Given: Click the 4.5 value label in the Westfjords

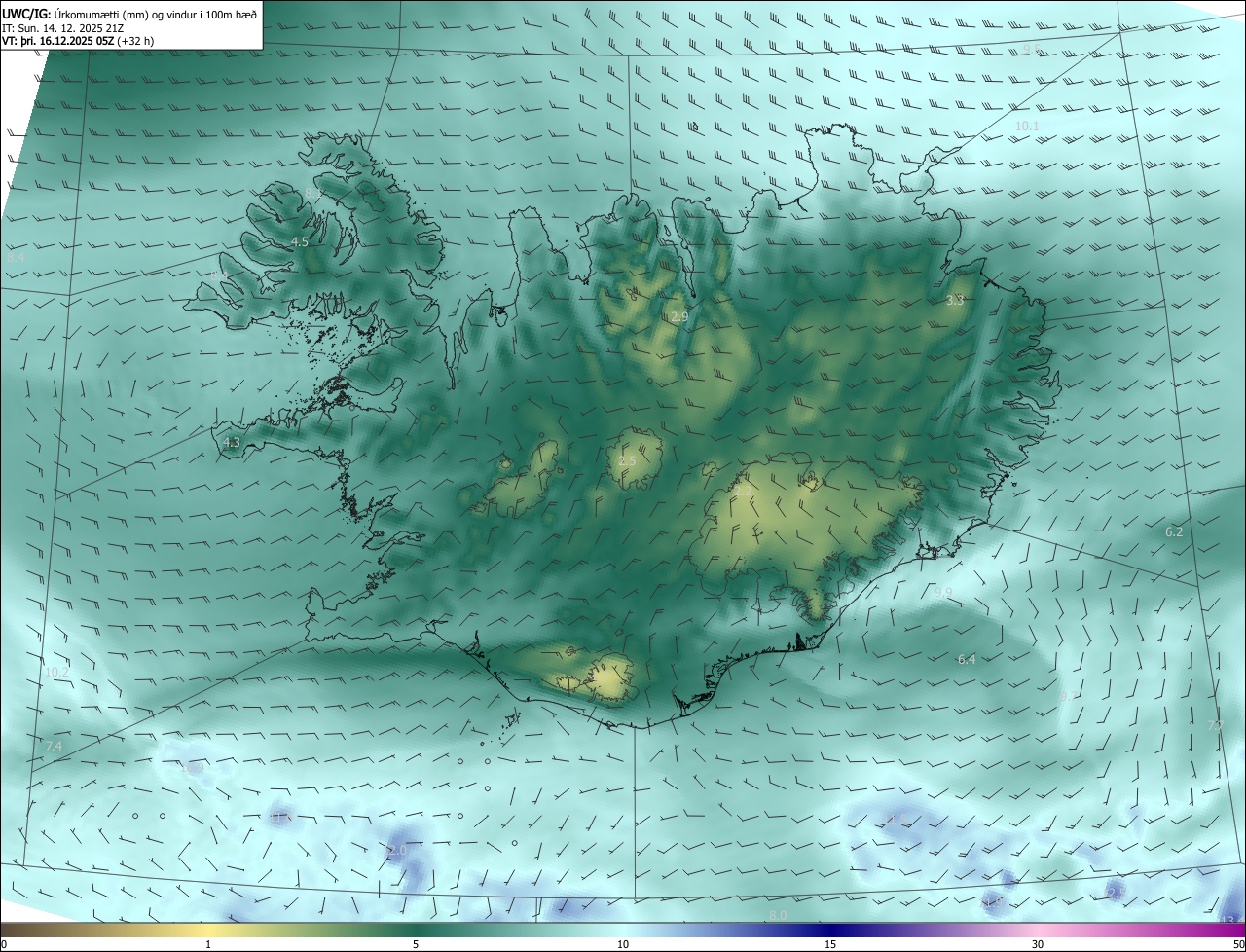Looking at the screenshot, I should click(x=300, y=241).
